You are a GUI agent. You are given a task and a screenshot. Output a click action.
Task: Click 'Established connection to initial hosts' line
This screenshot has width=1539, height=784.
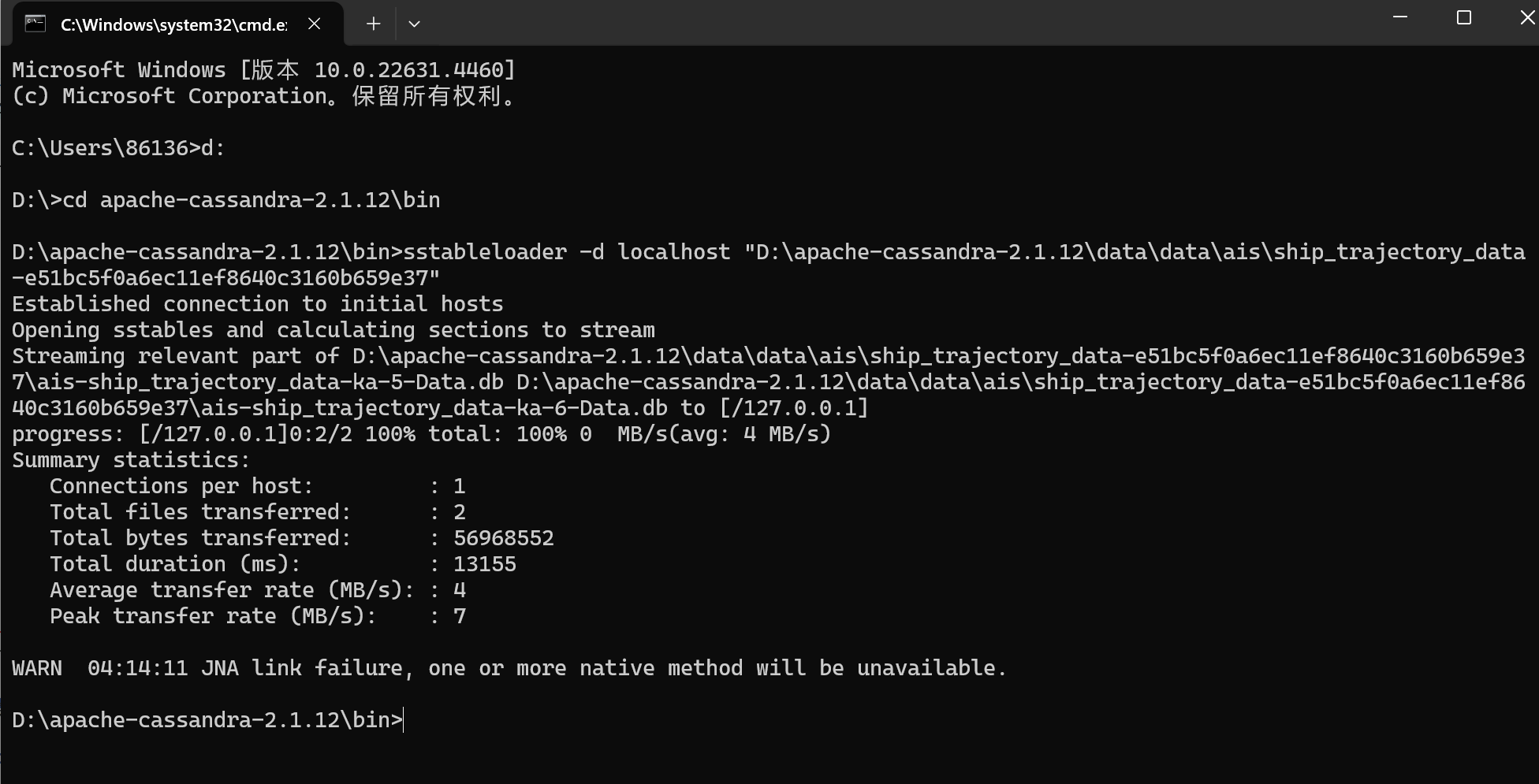click(x=258, y=304)
